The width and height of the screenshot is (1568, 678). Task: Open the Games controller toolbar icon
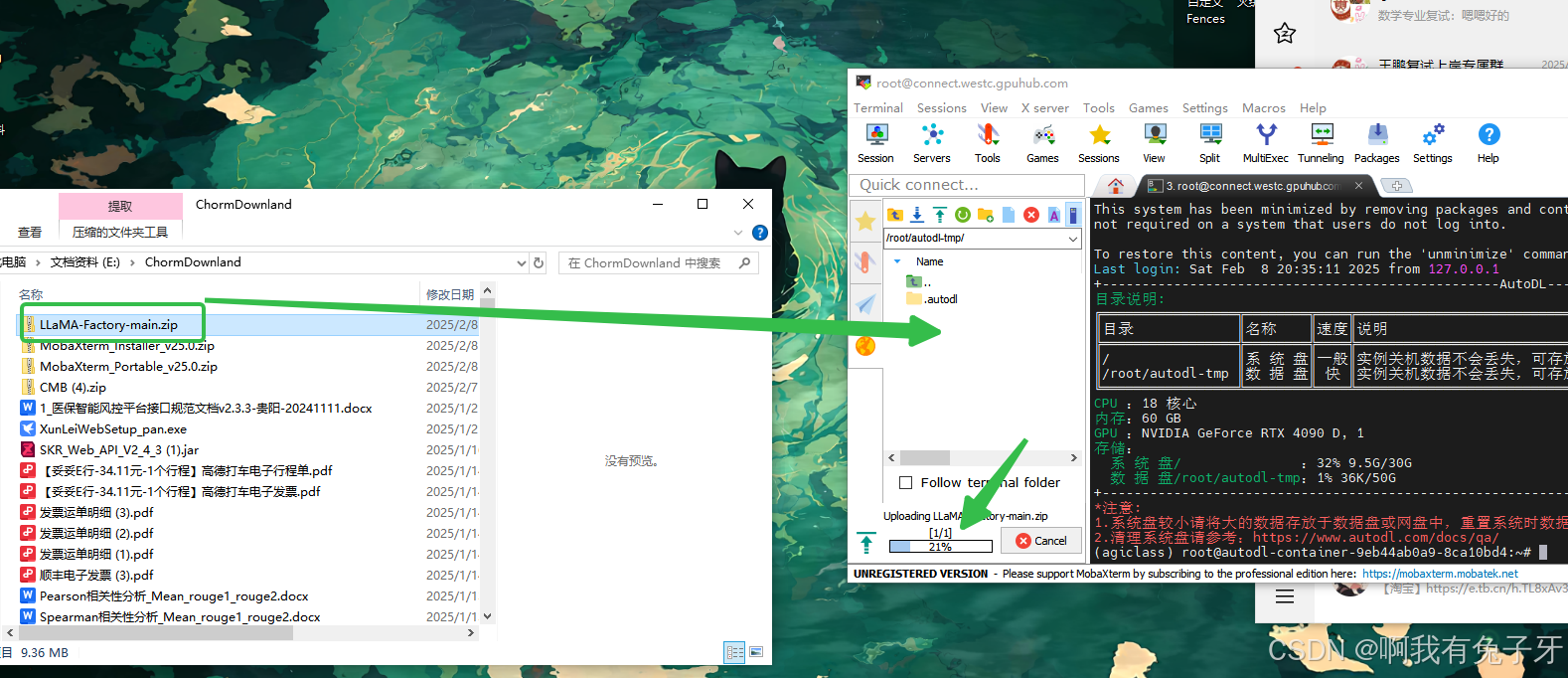click(1042, 143)
